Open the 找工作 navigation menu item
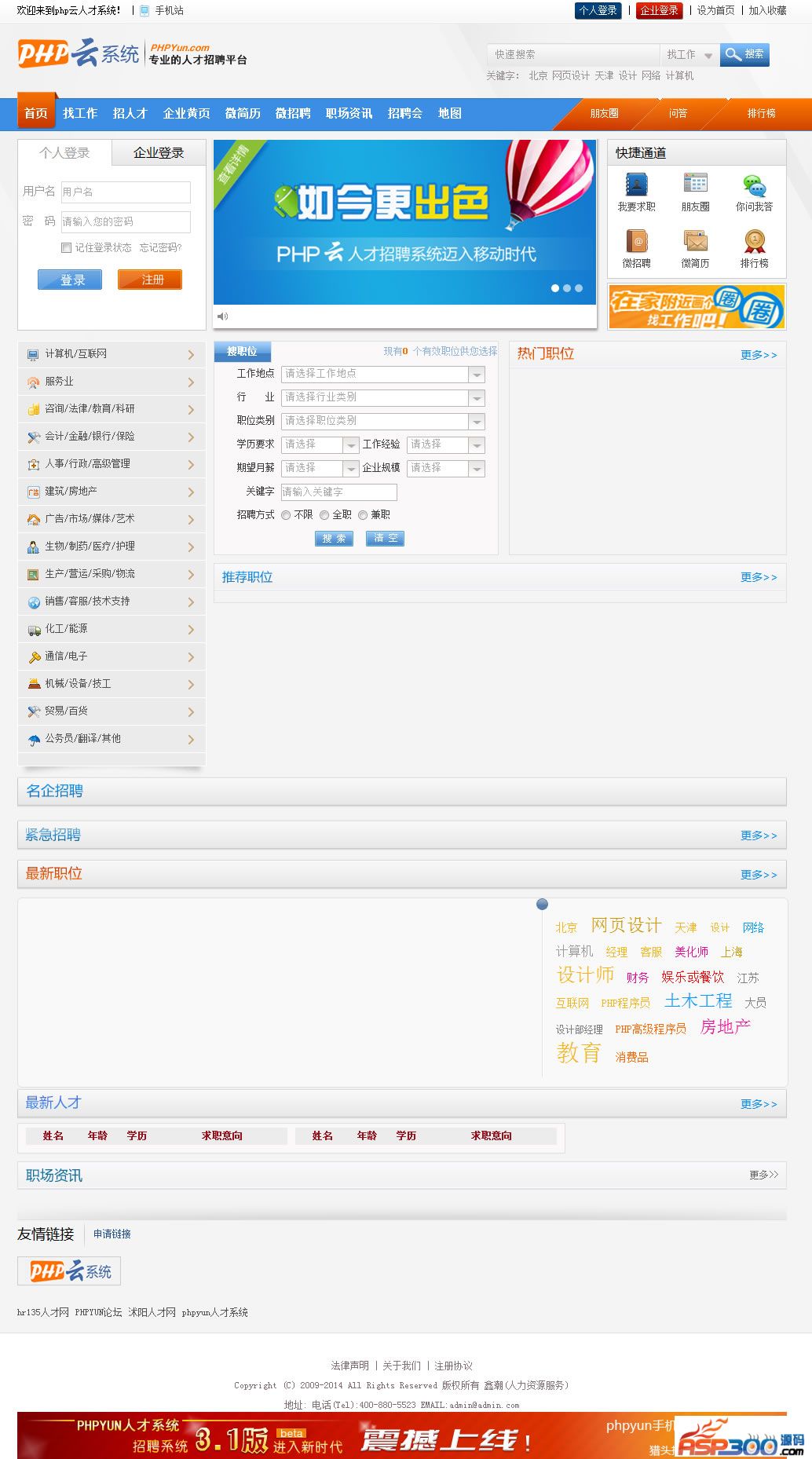 [80, 113]
